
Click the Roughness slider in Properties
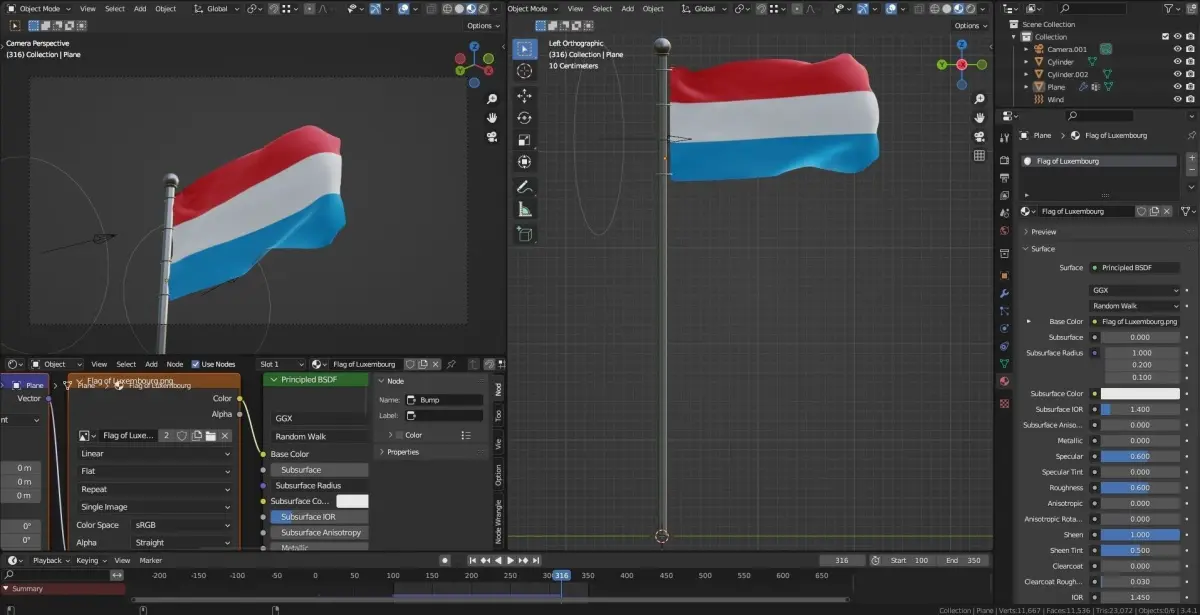pos(1140,488)
